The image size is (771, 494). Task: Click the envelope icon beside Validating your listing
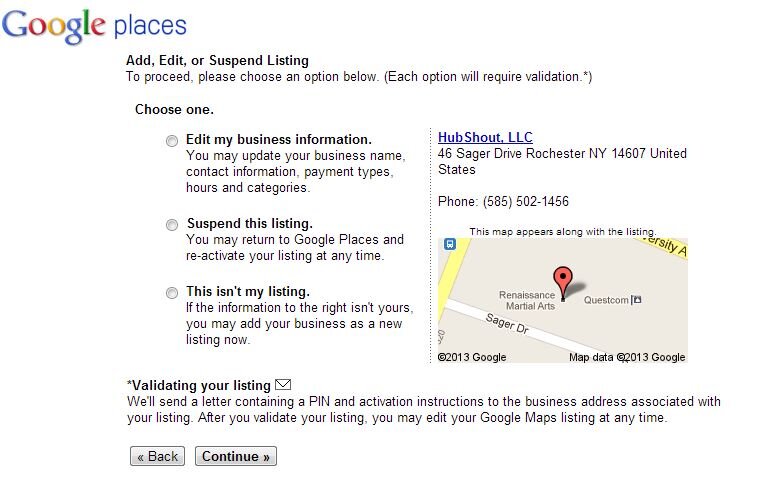(x=283, y=384)
